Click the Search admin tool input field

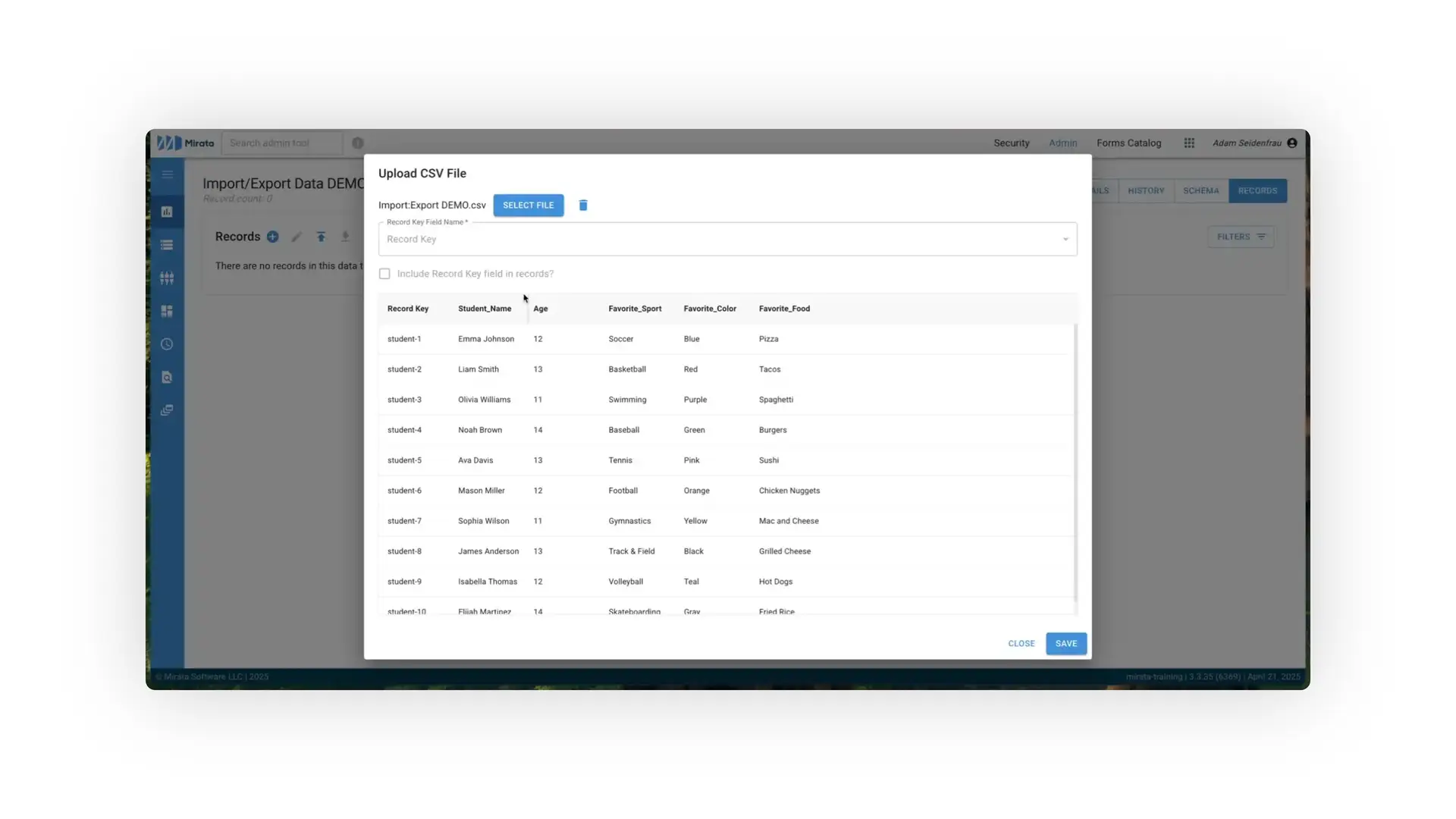coord(281,143)
